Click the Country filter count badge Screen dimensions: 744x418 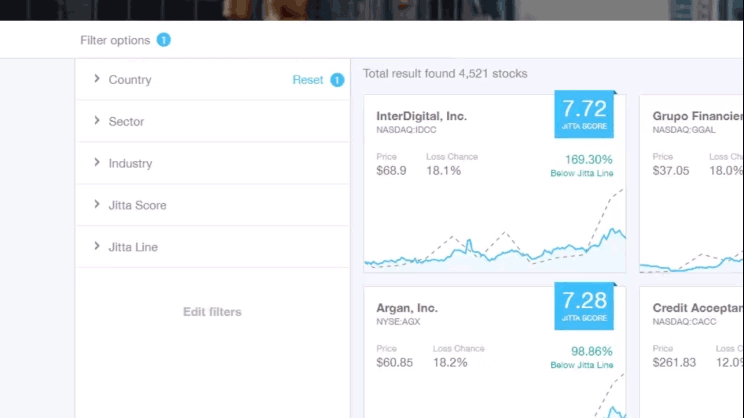coord(337,80)
